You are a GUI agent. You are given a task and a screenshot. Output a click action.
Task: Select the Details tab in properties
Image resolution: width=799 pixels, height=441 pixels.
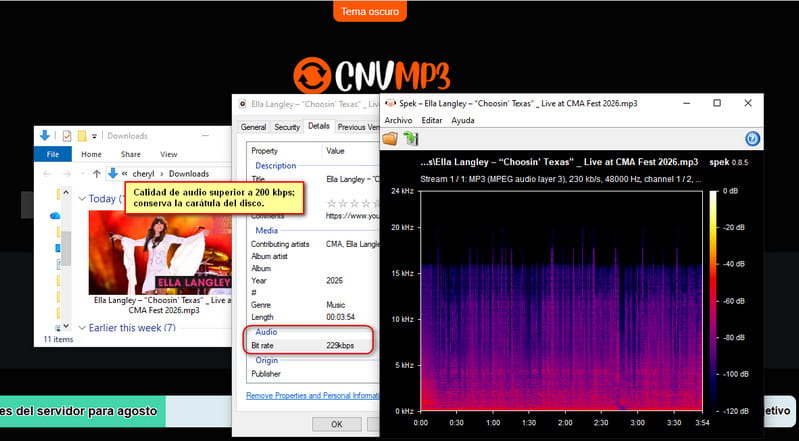(319, 126)
